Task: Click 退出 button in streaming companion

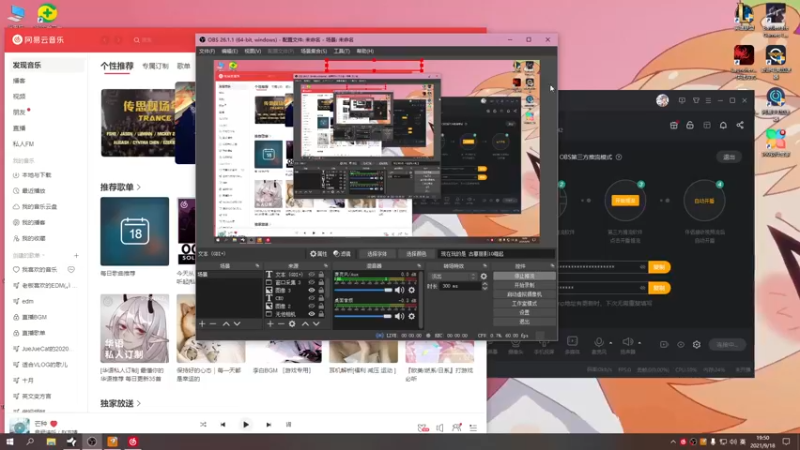Action: pos(729,157)
